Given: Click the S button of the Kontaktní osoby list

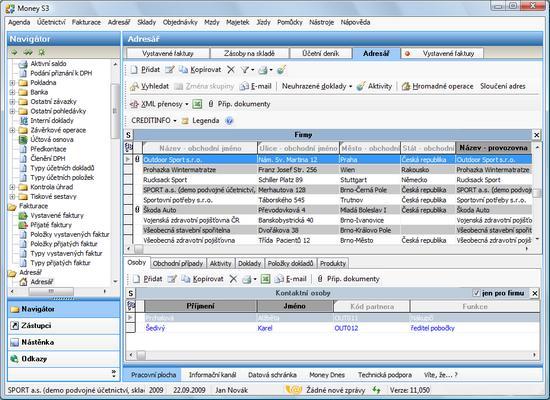Looking at the screenshot, I should coord(131,293).
